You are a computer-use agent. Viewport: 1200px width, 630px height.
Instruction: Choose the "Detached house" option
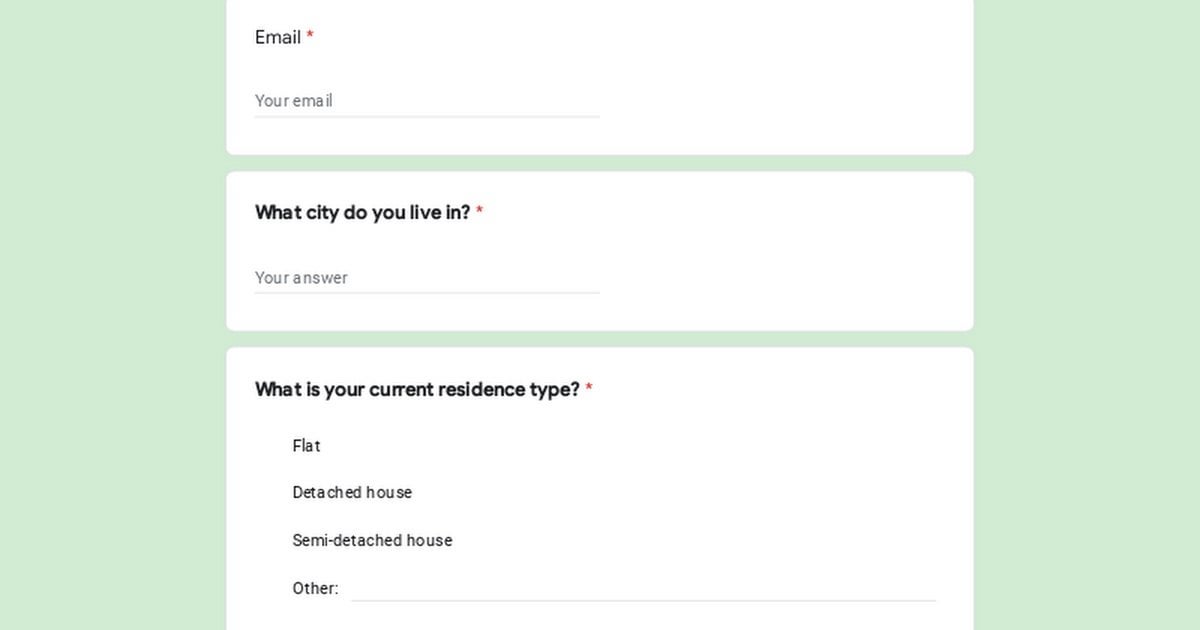pos(352,493)
